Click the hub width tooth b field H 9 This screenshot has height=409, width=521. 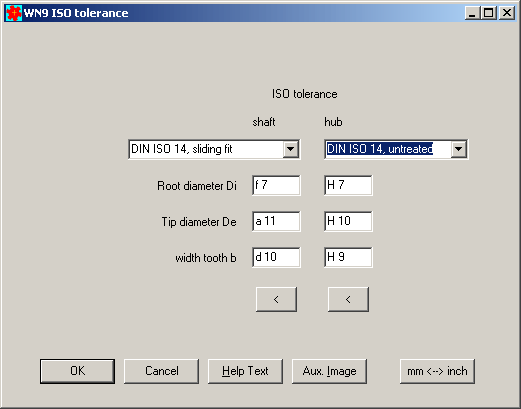(348, 257)
